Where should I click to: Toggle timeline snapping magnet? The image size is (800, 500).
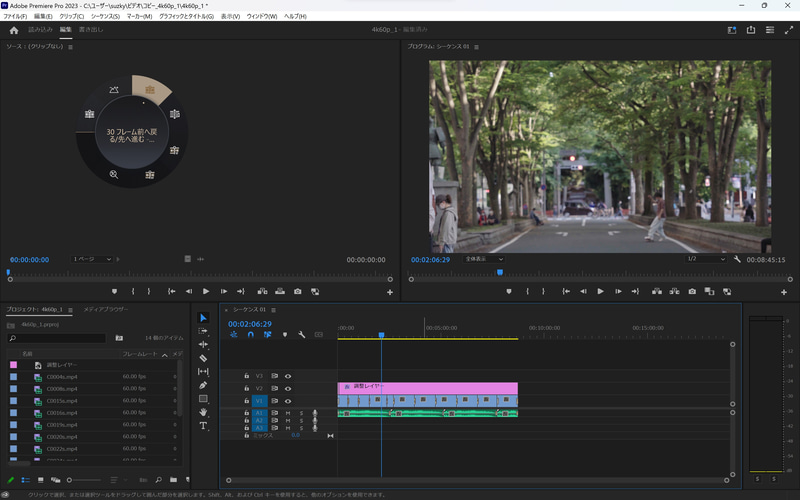click(250, 334)
